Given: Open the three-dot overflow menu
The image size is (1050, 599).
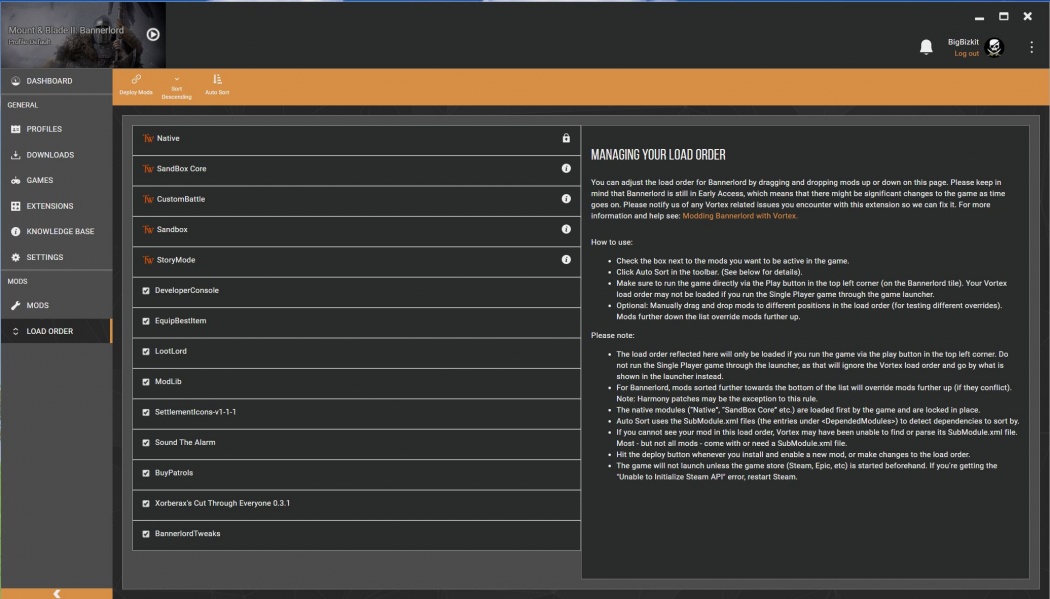Looking at the screenshot, I should pyautogui.click(x=1031, y=47).
